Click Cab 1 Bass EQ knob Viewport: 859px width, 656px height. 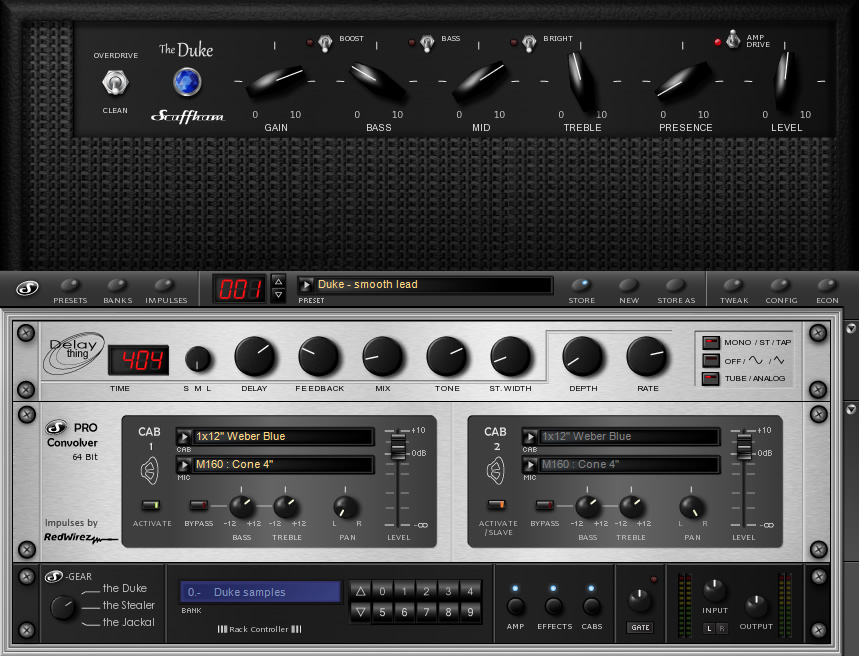point(241,506)
